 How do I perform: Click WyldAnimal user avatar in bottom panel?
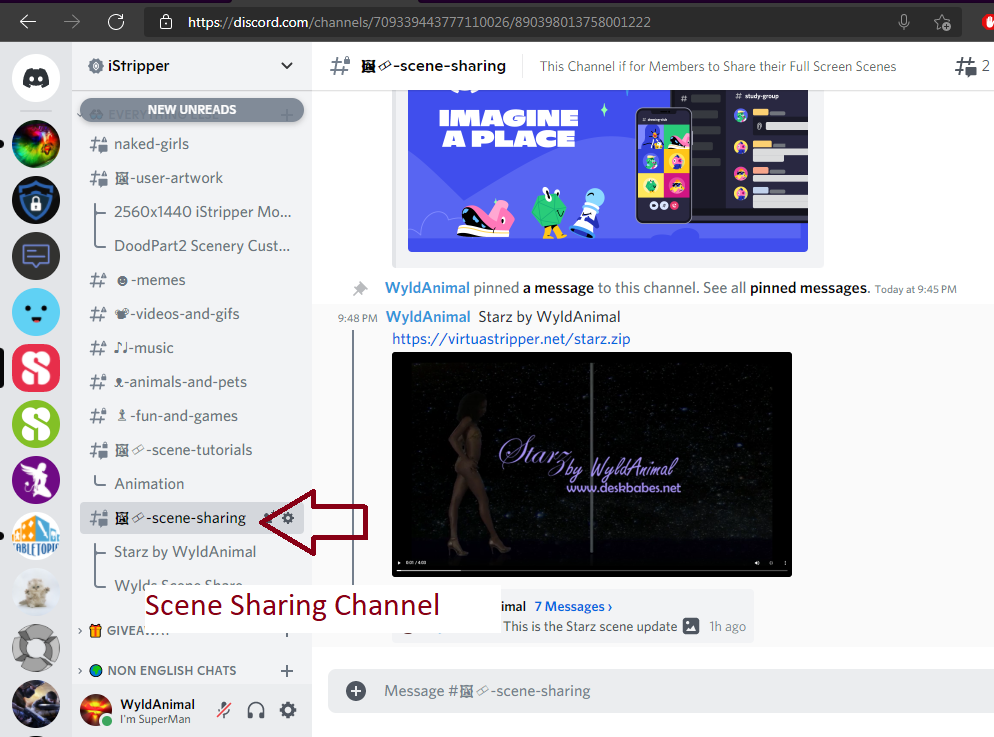coord(96,710)
